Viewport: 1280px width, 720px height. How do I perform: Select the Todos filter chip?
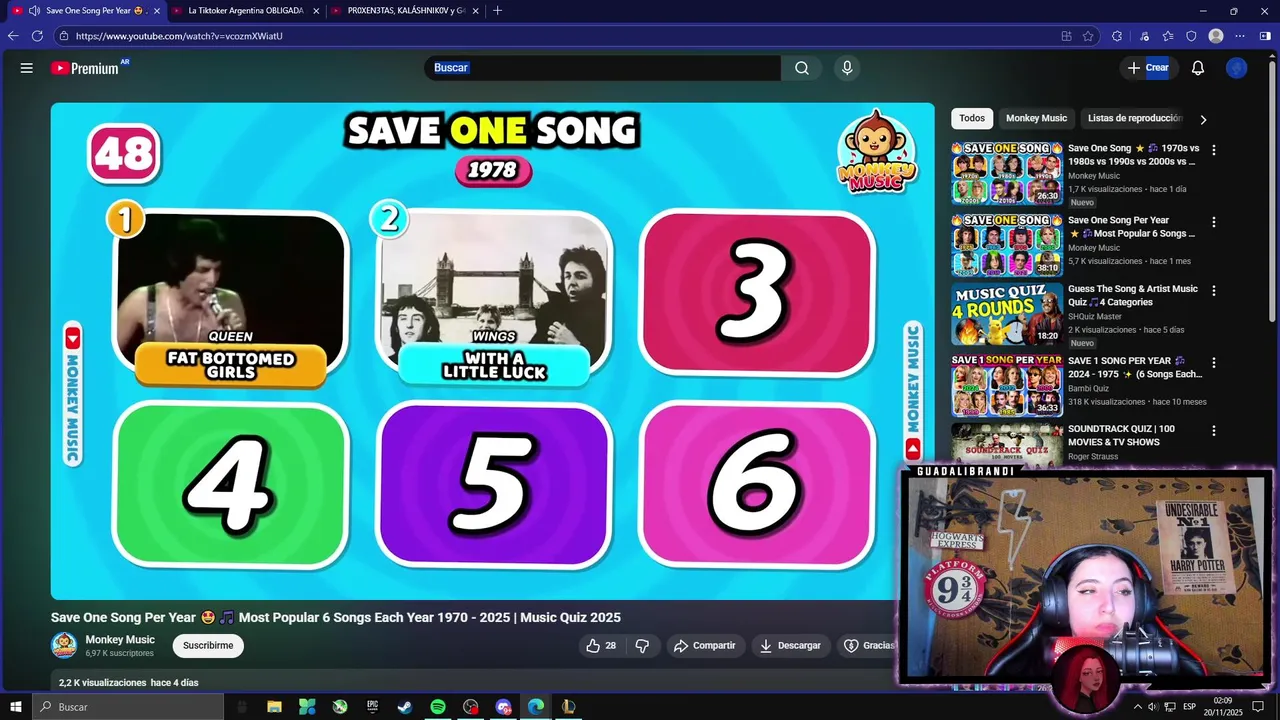coord(972,118)
